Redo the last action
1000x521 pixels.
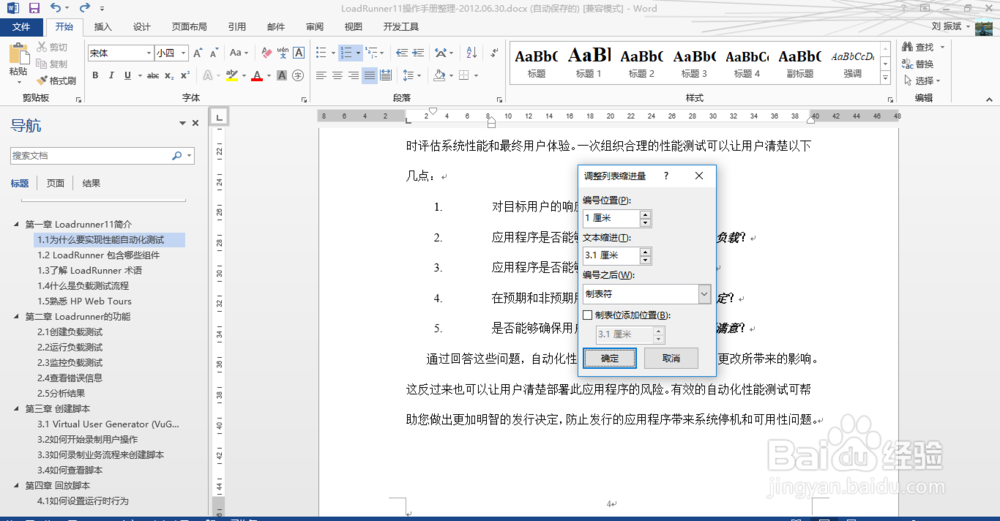(84, 8)
